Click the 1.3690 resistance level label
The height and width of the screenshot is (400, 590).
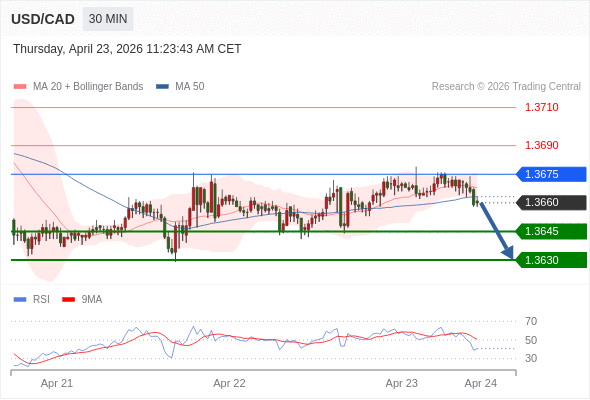(541, 145)
